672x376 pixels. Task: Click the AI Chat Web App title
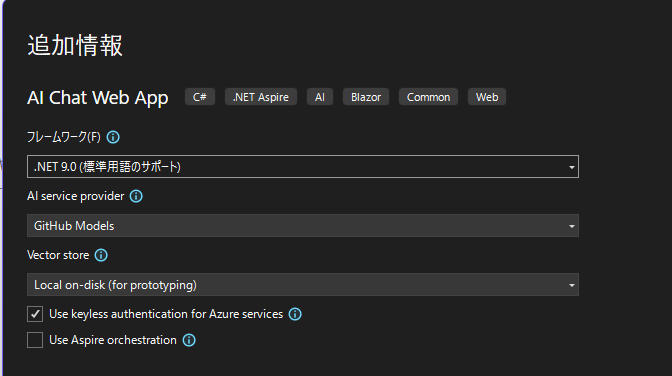98,98
